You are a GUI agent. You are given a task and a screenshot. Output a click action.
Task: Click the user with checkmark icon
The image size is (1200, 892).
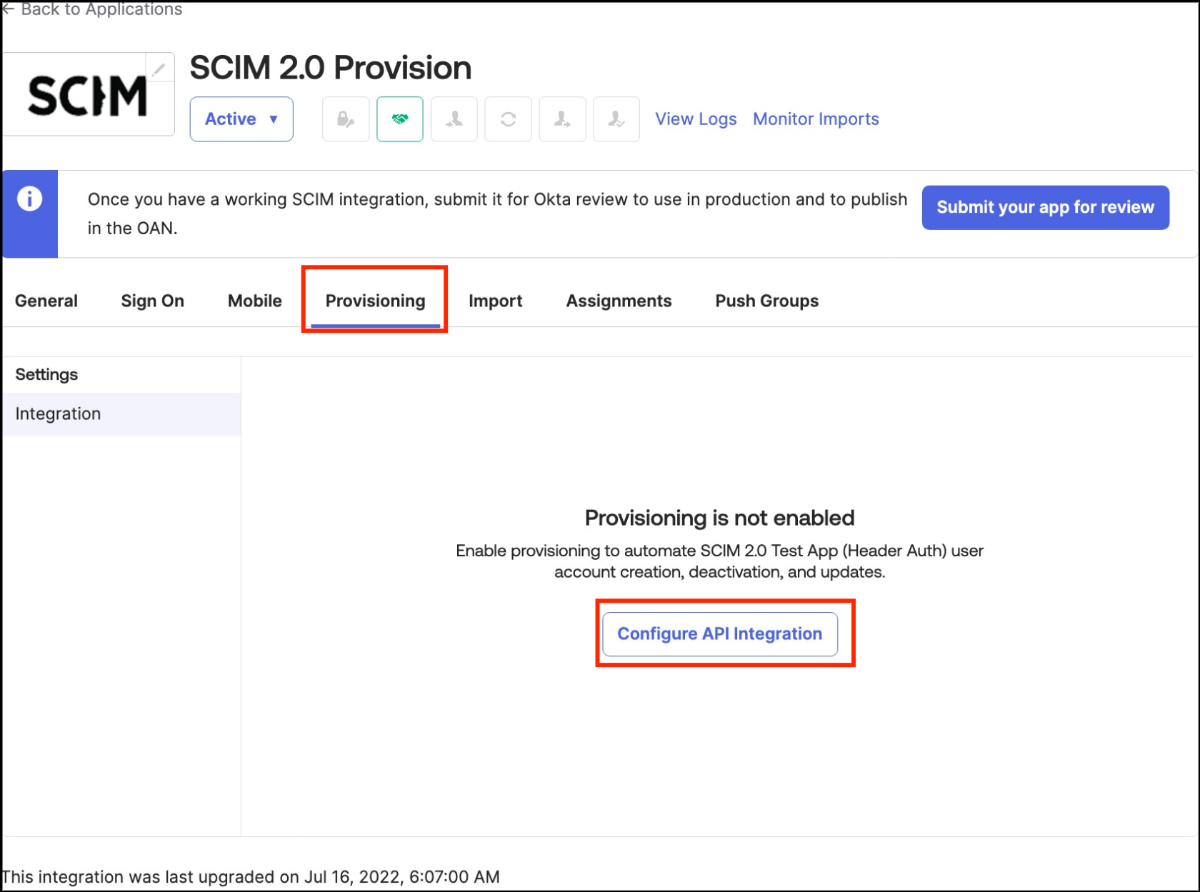click(x=616, y=119)
